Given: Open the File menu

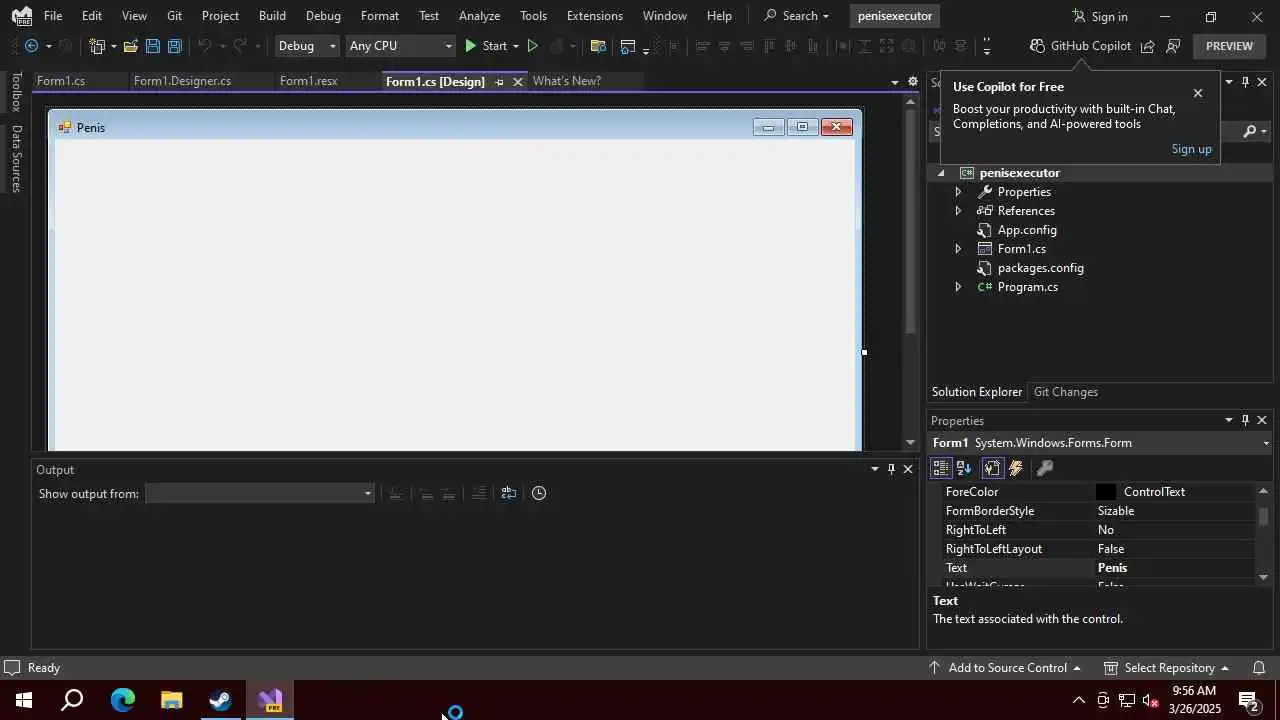Looking at the screenshot, I should [x=53, y=16].
